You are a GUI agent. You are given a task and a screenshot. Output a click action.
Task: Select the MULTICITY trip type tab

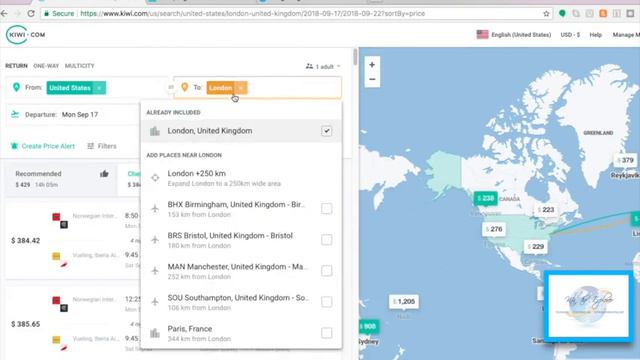(80, 66)
